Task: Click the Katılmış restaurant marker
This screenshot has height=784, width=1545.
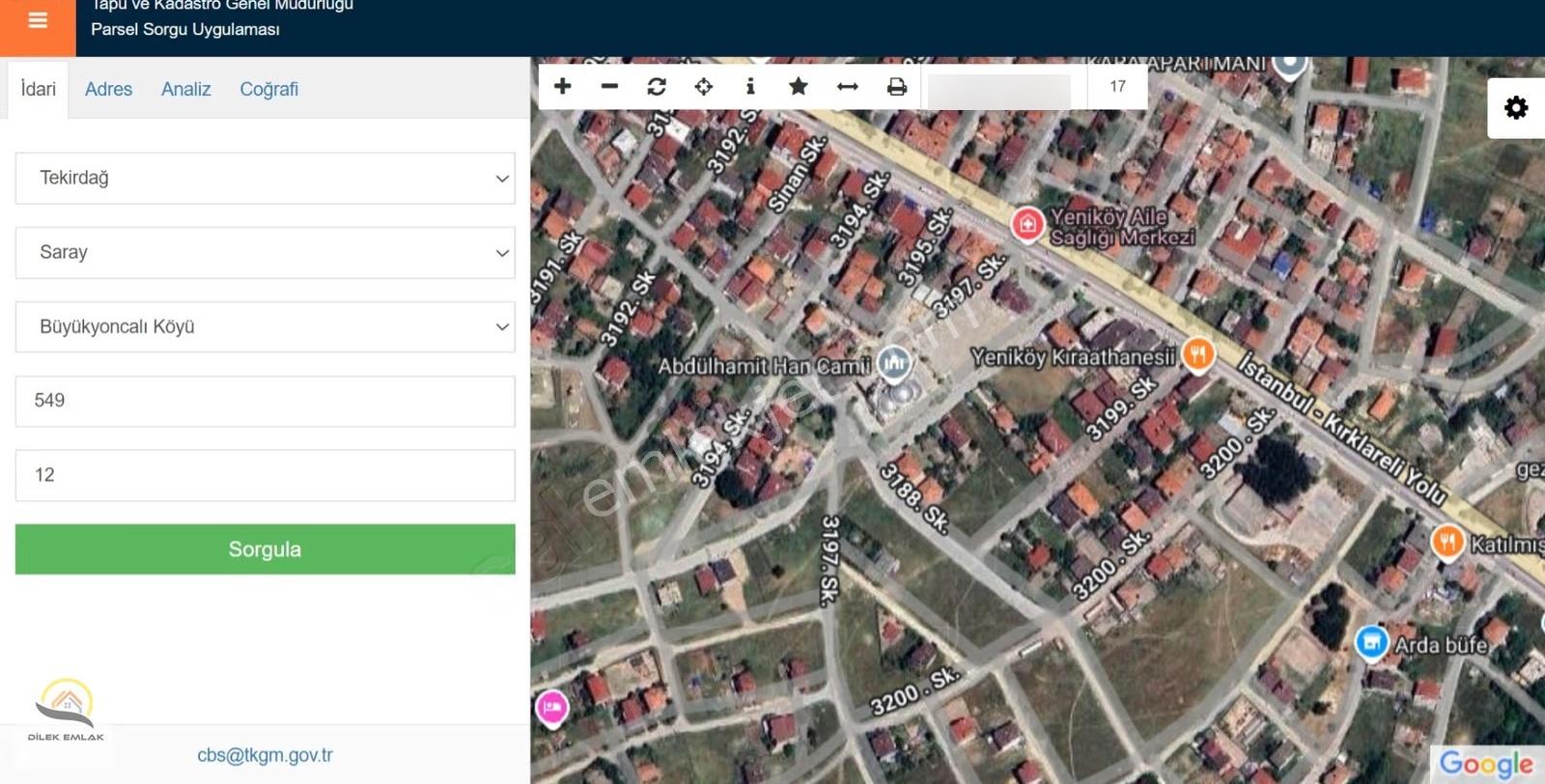Action: 1447,542
